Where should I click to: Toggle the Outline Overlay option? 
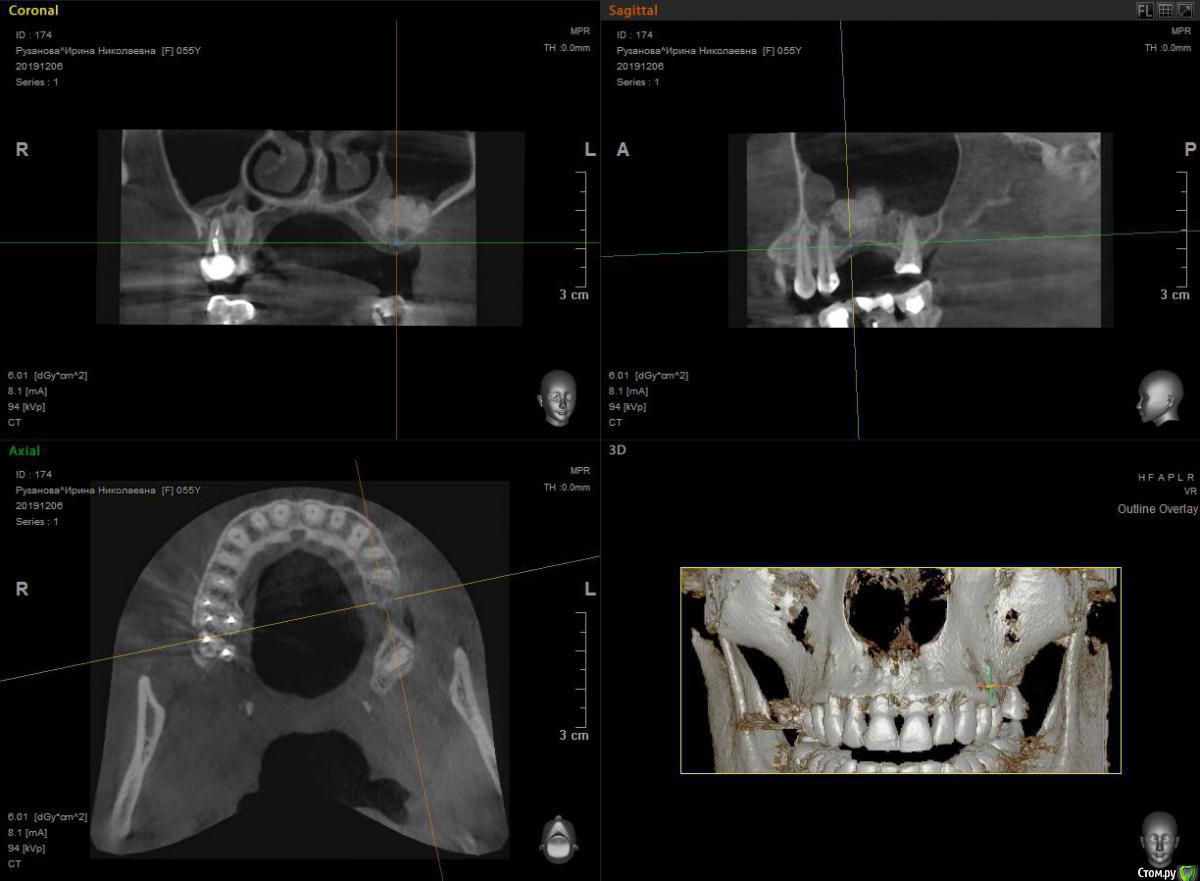[1157, 509]
